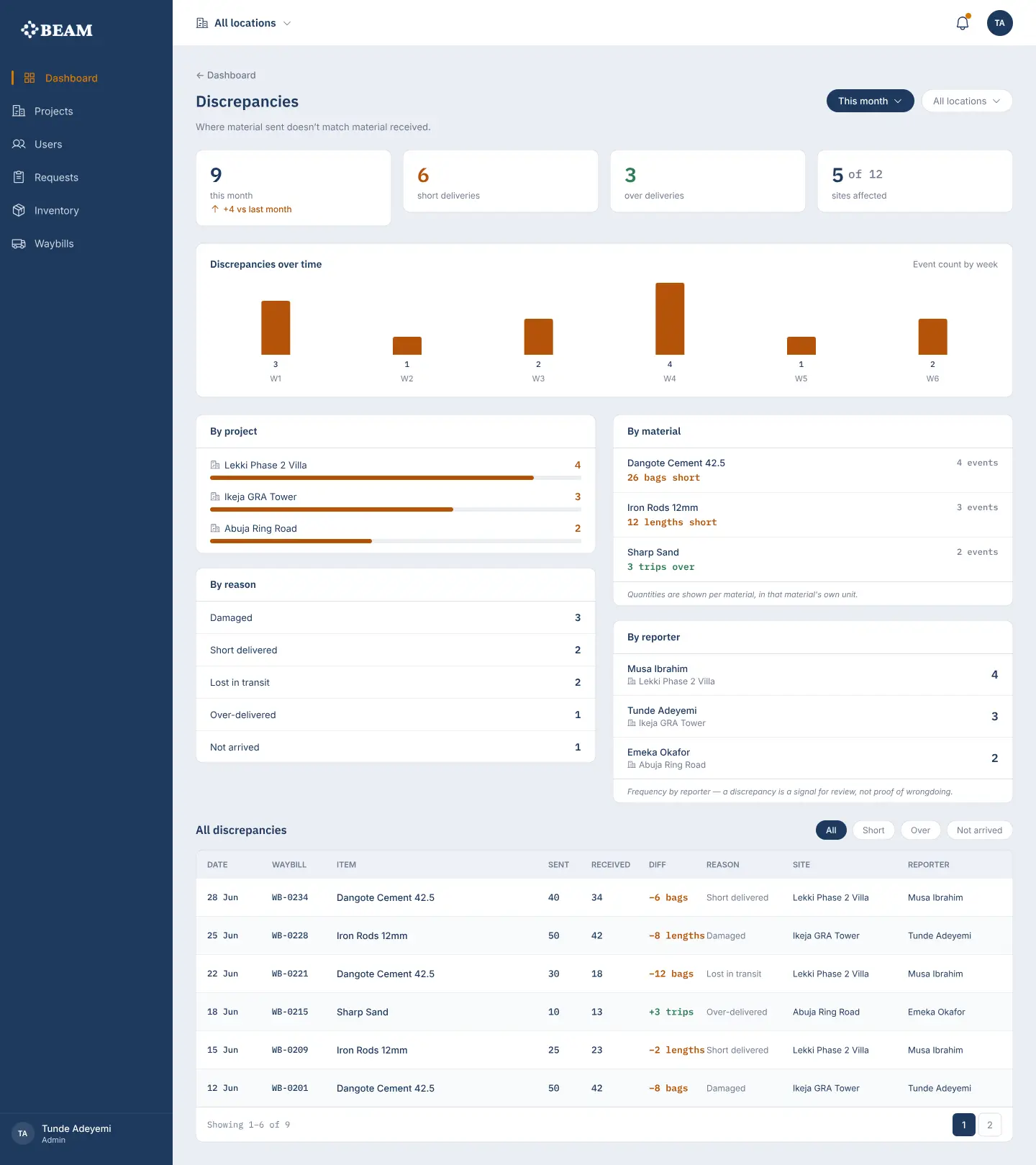Click the BEAM logo
This screenshot has width=1036, height=1165.
57,30
